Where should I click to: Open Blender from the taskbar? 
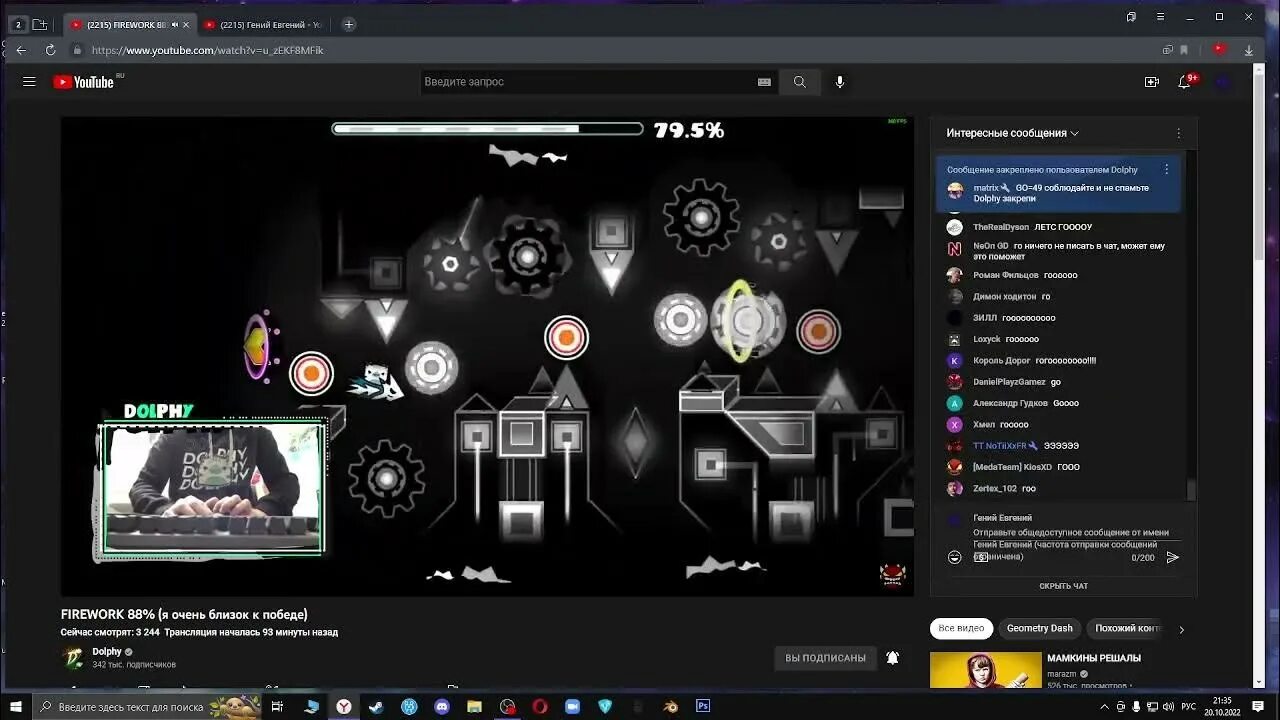(x=670, y=706)
